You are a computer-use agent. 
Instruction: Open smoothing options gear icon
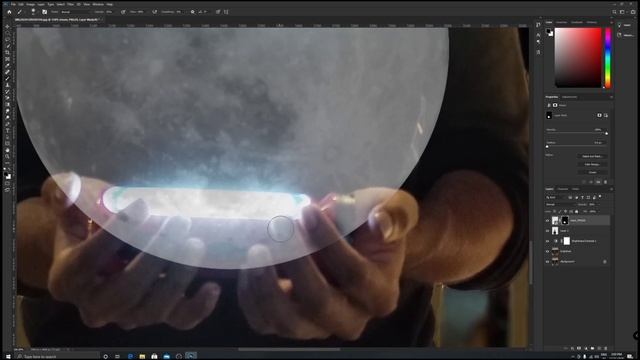(193, 12)
